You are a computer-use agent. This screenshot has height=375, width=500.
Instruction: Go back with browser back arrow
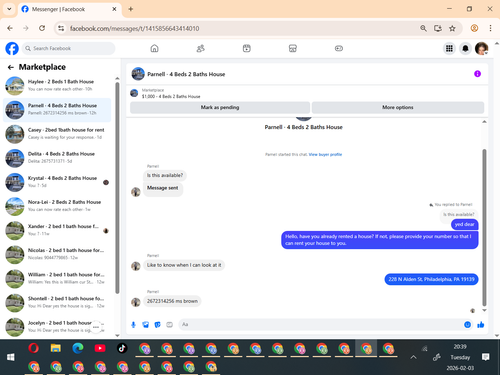[x=10, y=28]
